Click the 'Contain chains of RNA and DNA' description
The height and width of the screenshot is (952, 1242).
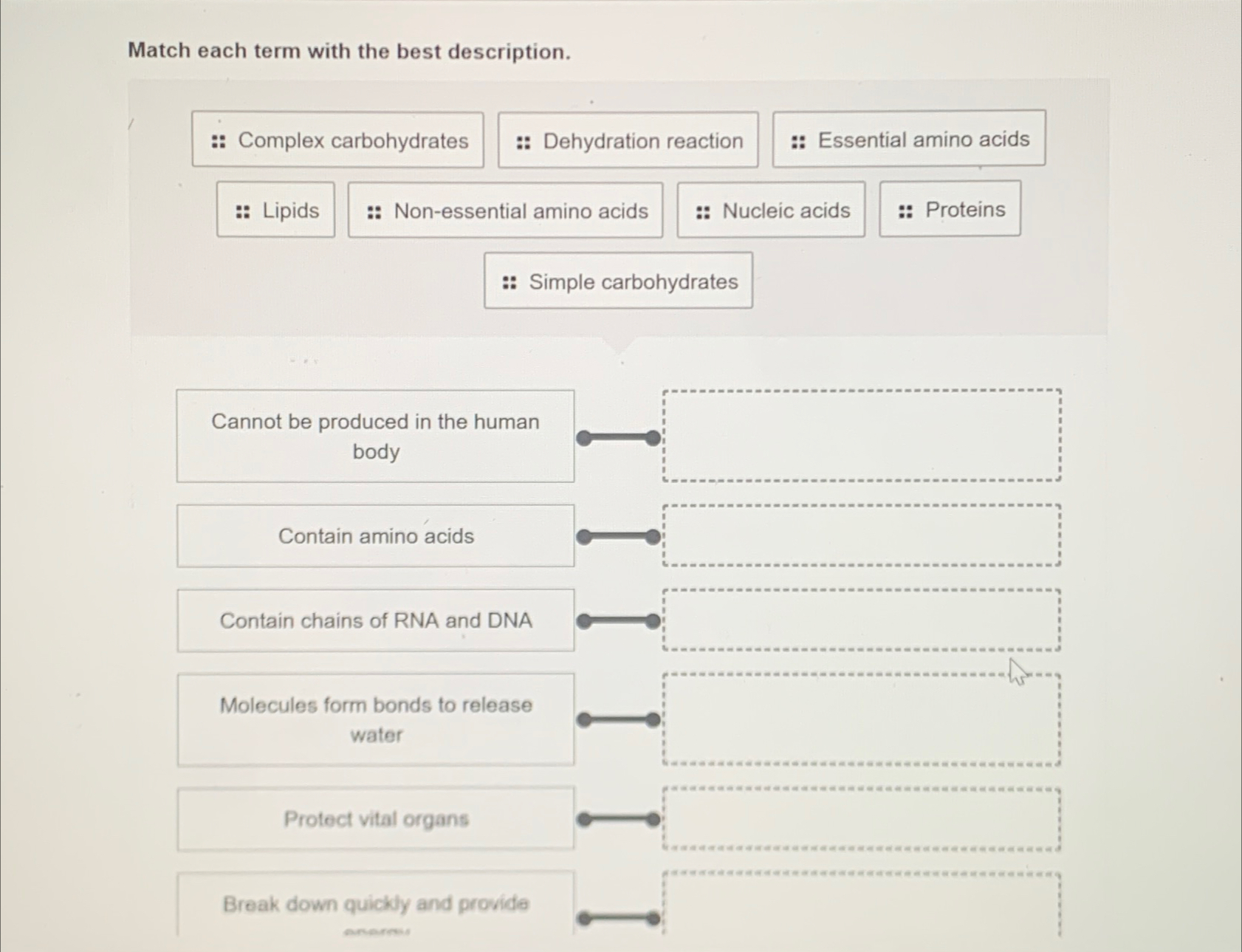pyautogui.click(x=375, y=620)
